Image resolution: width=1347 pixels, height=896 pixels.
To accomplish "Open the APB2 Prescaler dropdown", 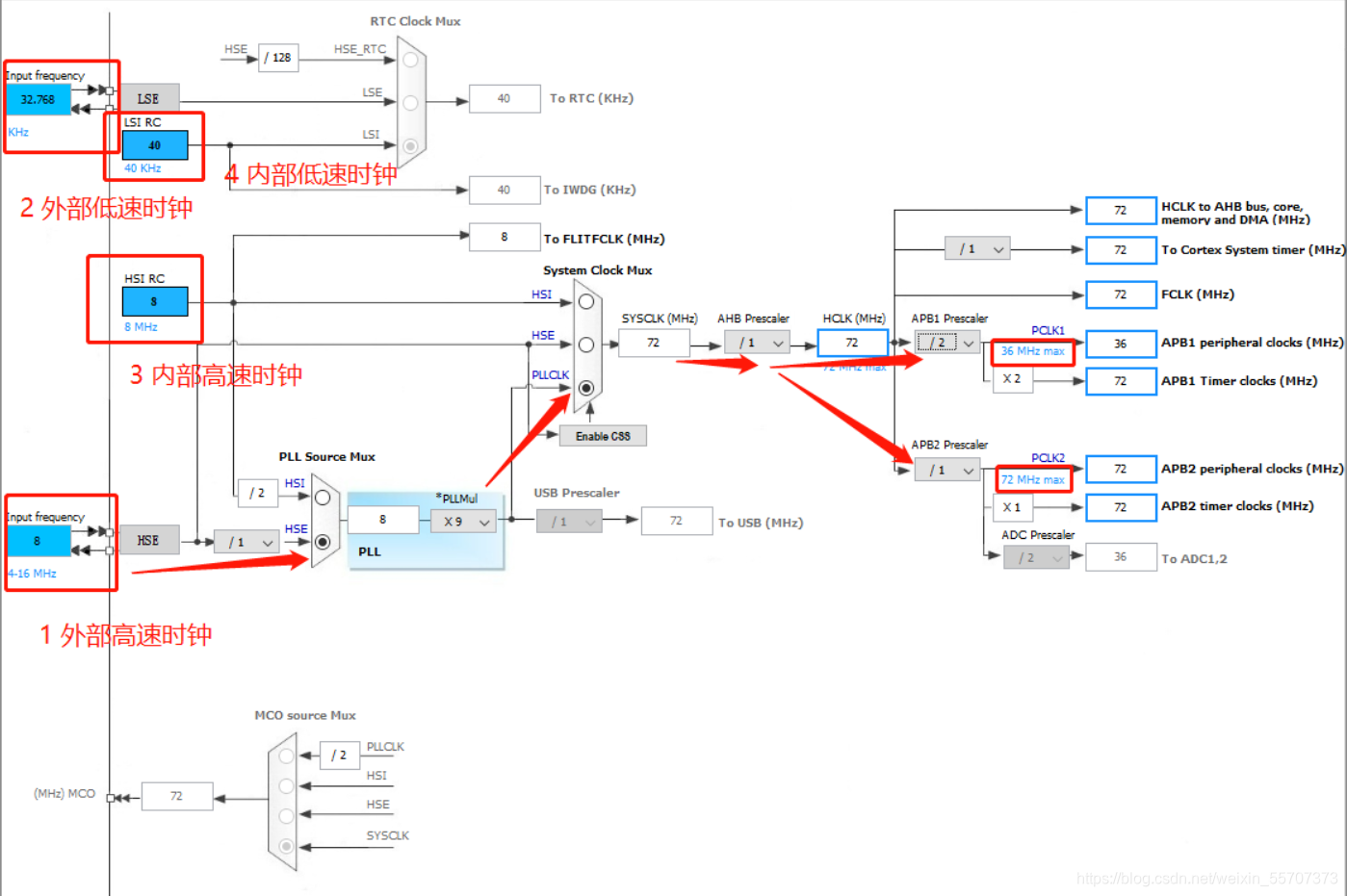I will pos(948,470).
